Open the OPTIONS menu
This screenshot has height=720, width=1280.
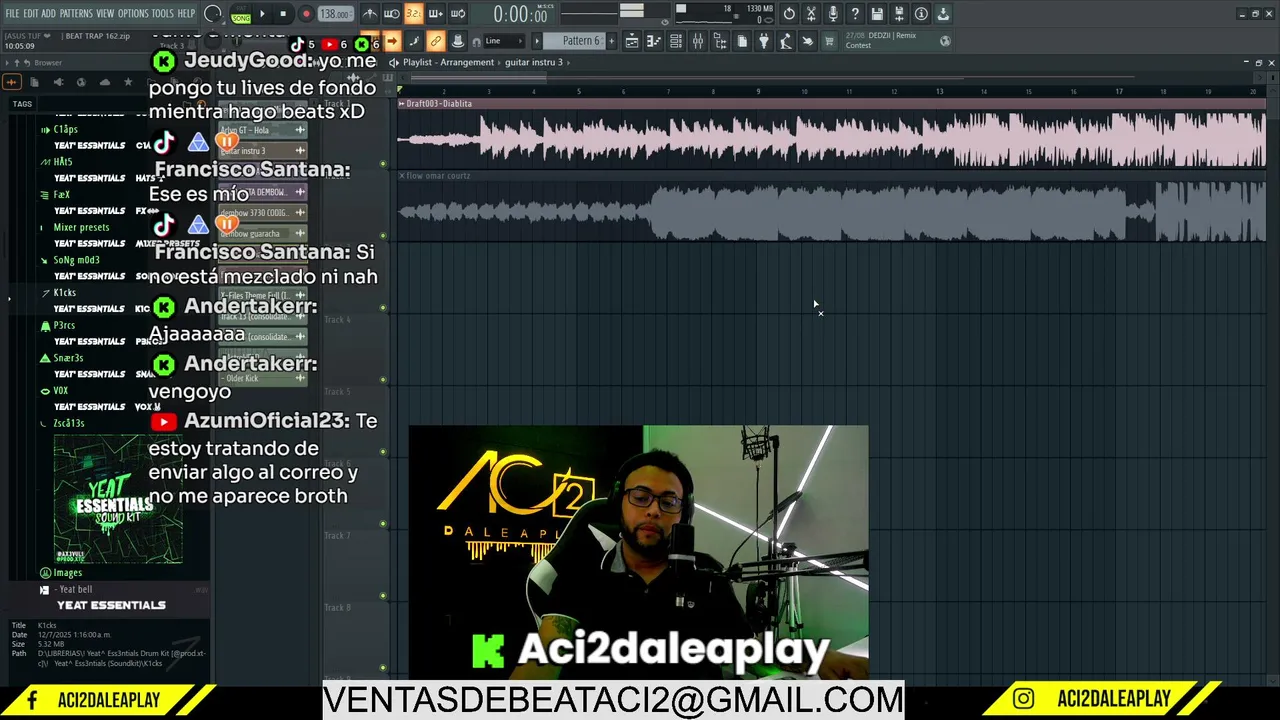click(133, 14)
